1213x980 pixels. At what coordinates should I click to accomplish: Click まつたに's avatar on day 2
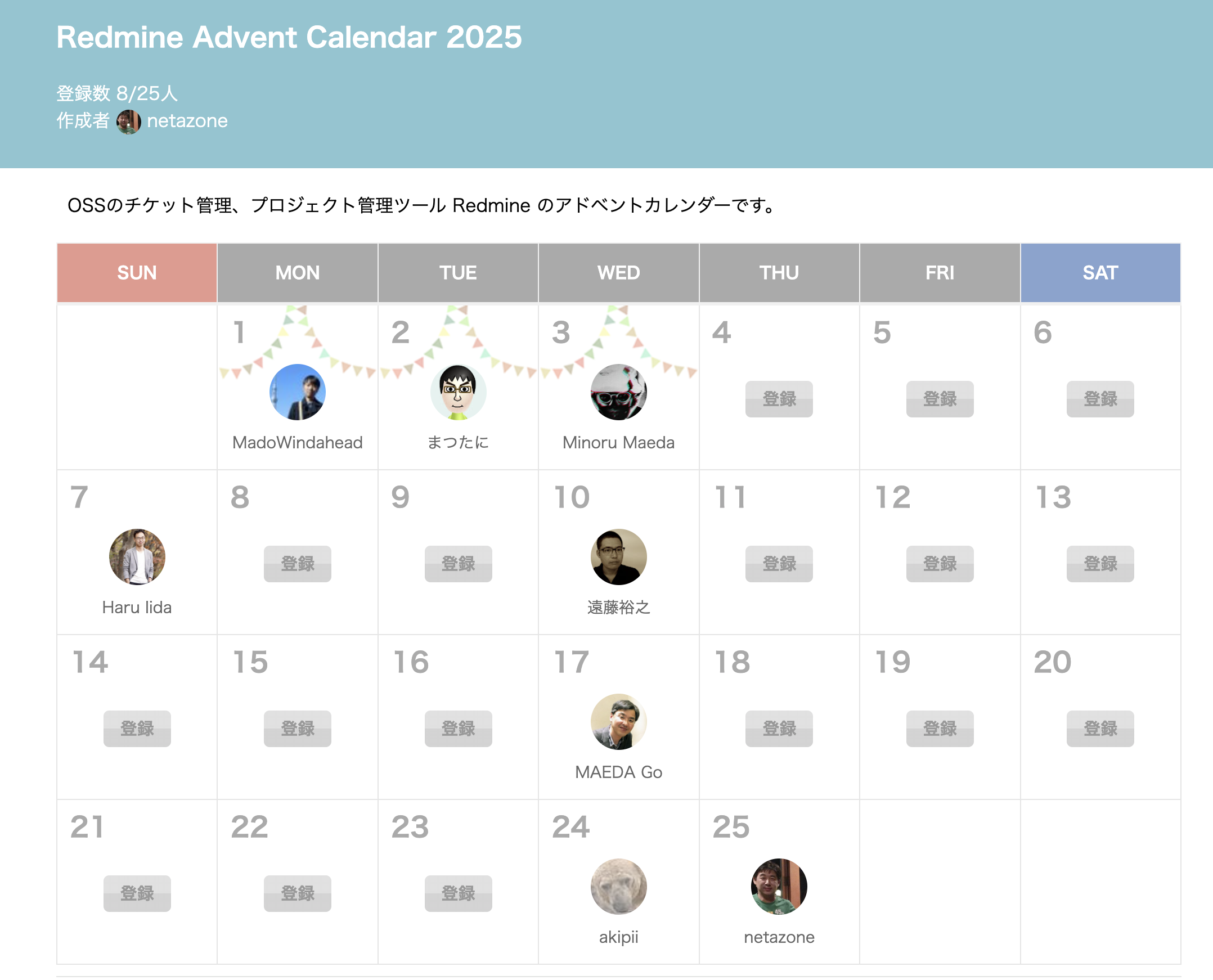458,392
